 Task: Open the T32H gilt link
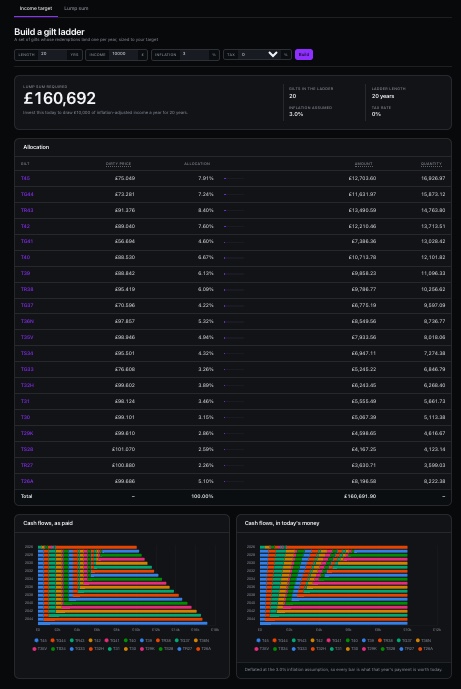(x=27, y=385)
